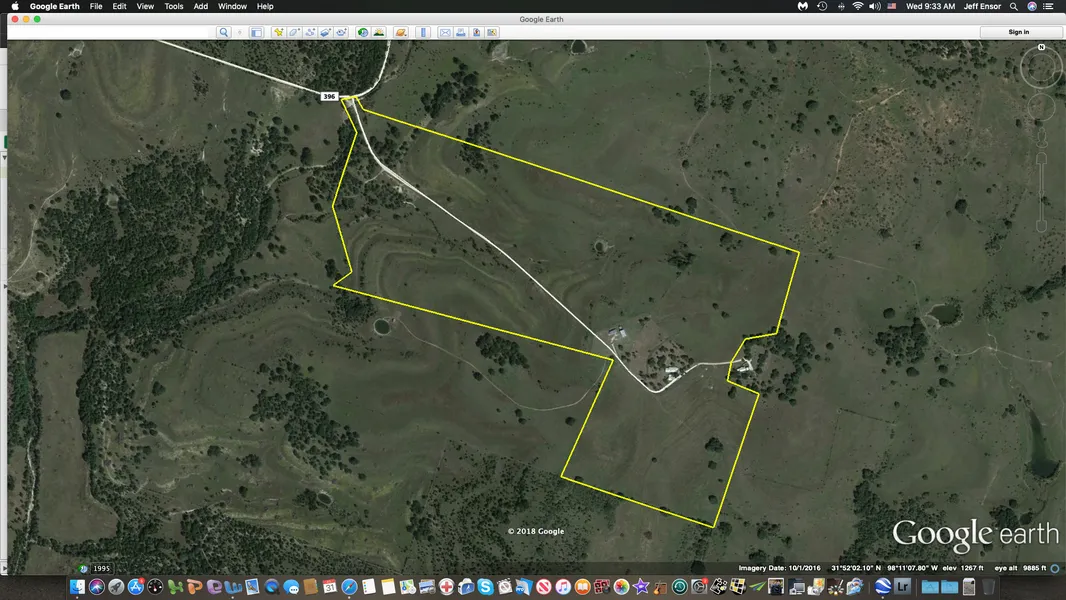Add a new placemark with pushpin icon

click(278, 32)
